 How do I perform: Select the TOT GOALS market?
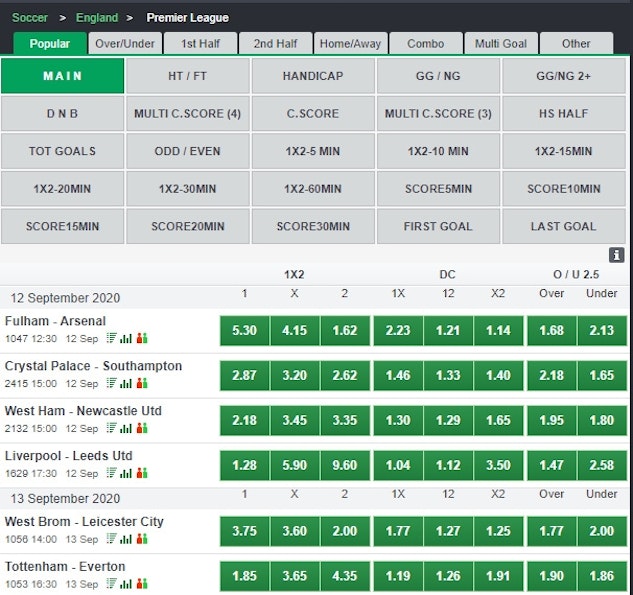click(63, 151)
